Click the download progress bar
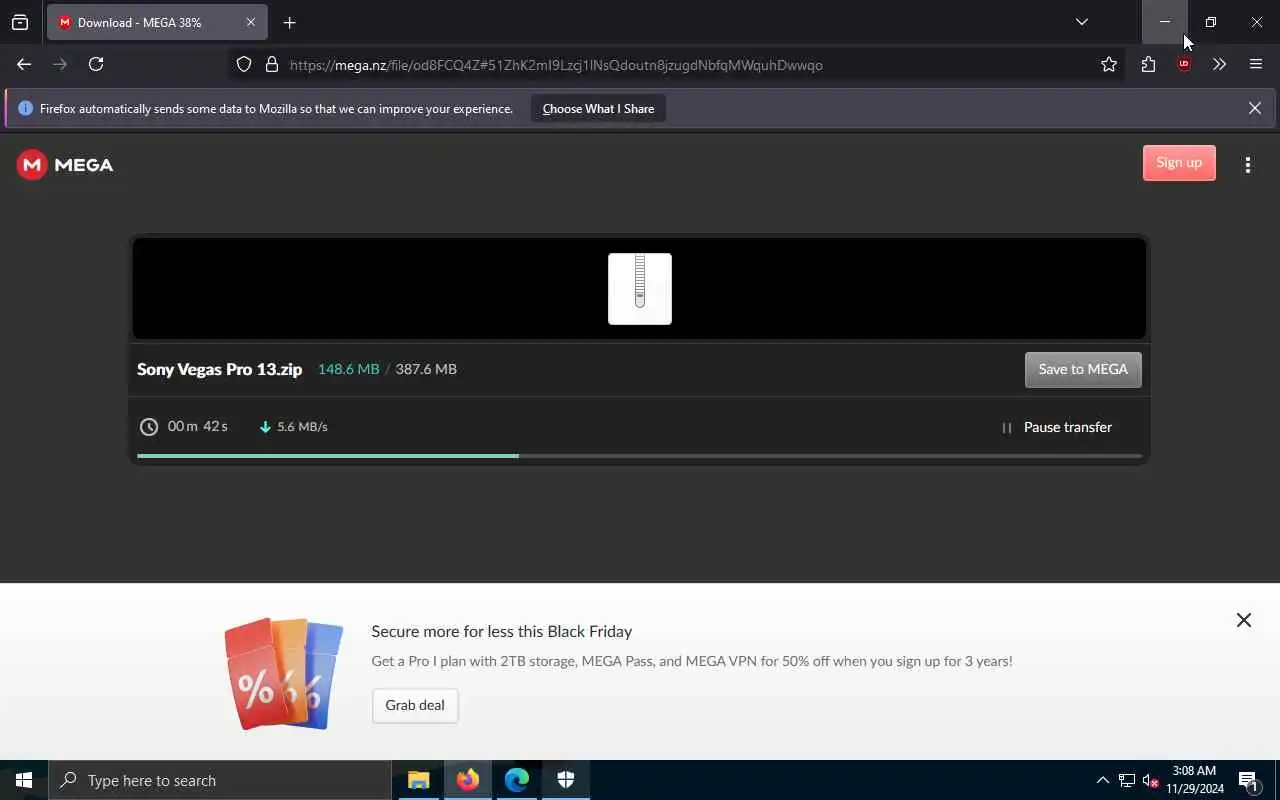The image size is (1280, 800). tap(639, 456)
